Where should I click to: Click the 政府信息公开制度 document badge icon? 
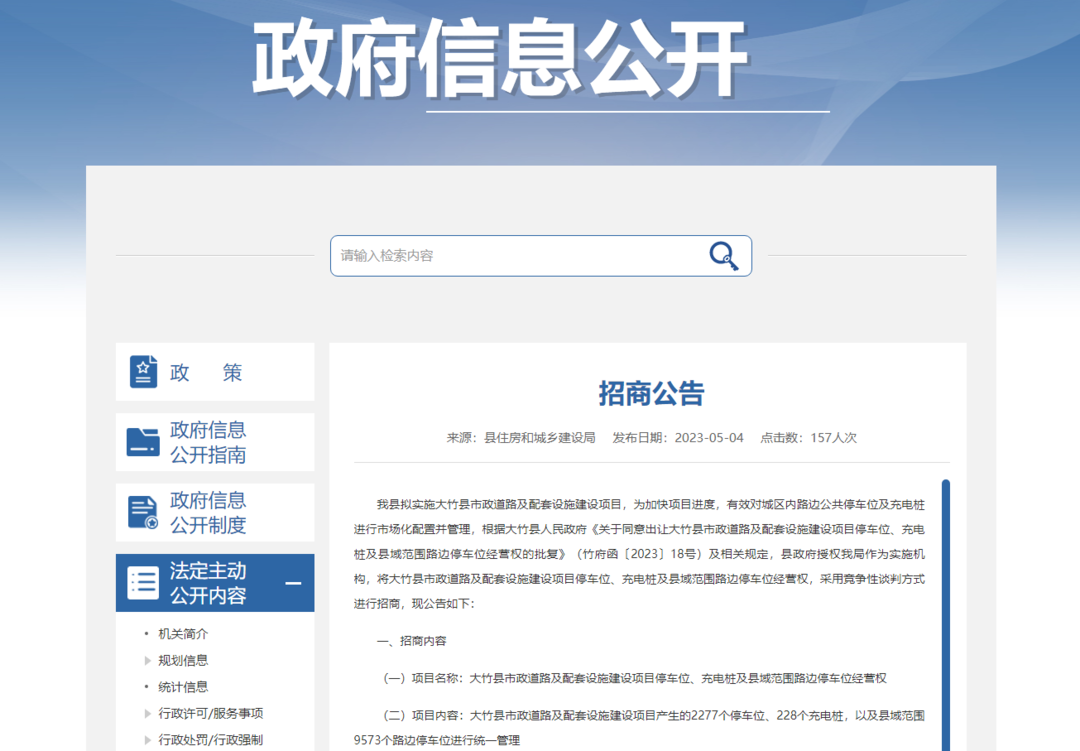point(143,512)
